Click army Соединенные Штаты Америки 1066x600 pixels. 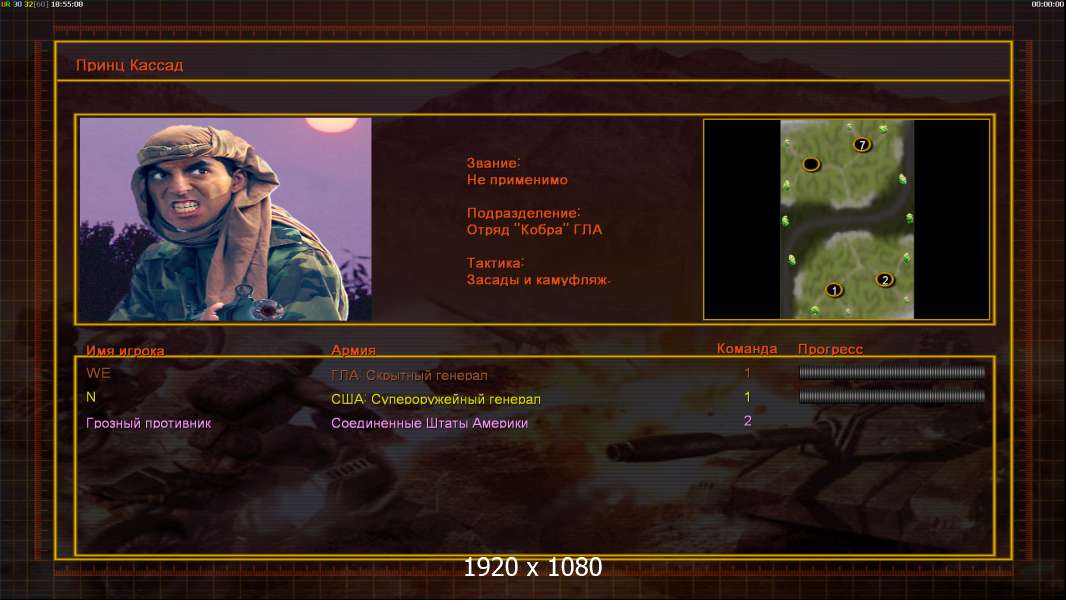[430, 423]
